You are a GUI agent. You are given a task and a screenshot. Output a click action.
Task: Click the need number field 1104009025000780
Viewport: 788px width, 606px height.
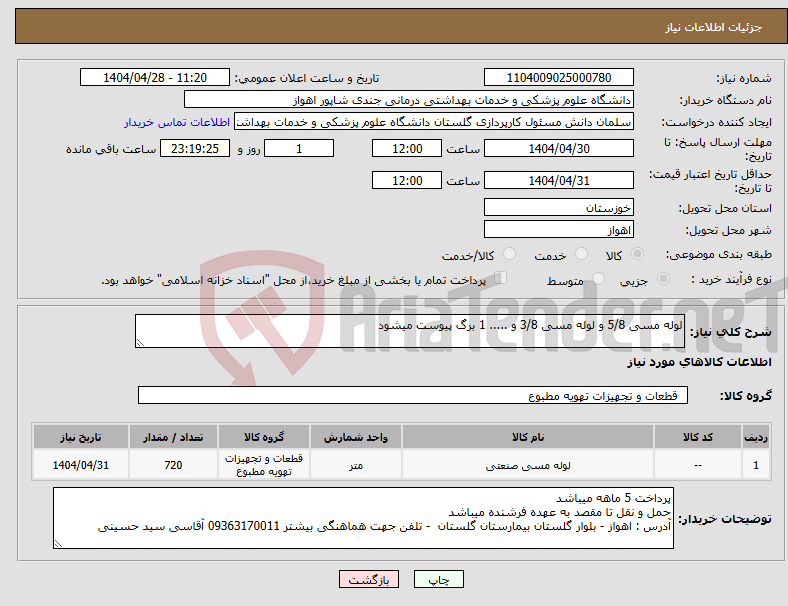pyautogui.click(x=558, y=77)
